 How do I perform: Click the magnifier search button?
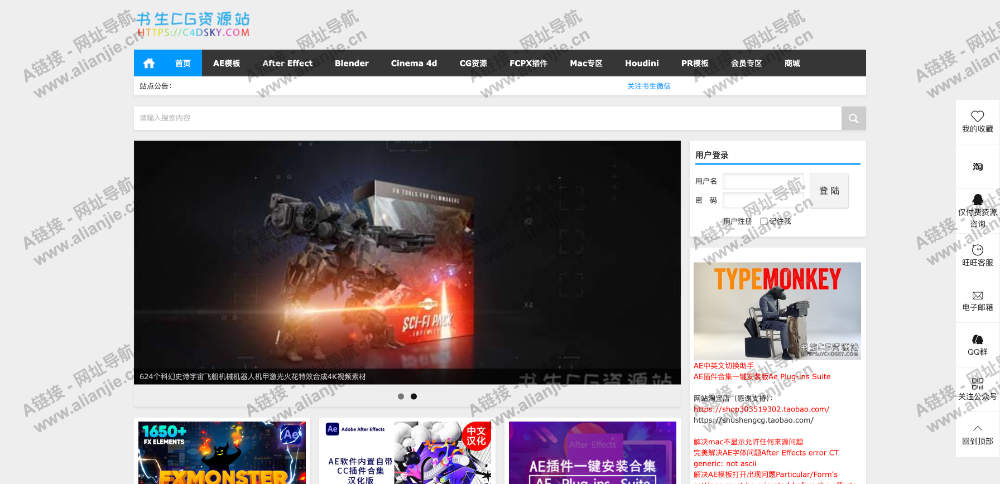click(x=853, y=118)
